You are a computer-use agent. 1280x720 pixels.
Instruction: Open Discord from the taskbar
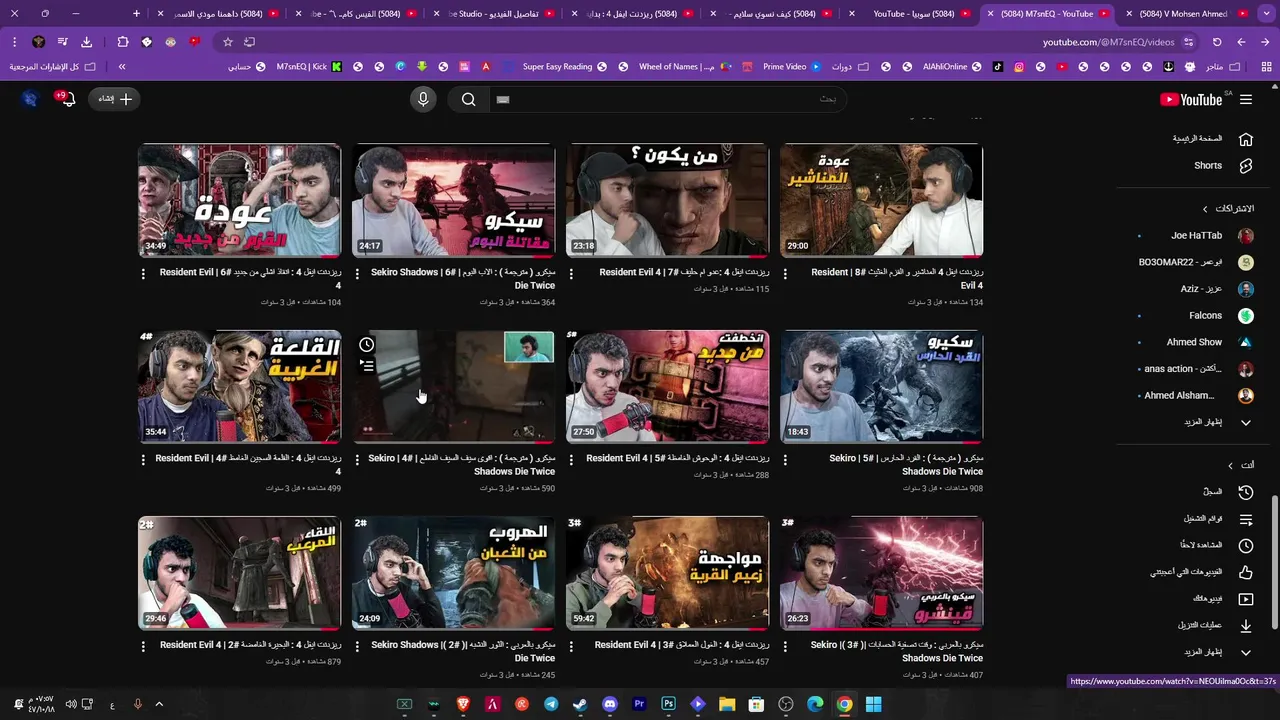pyautogui.click(x=610, y=704)
